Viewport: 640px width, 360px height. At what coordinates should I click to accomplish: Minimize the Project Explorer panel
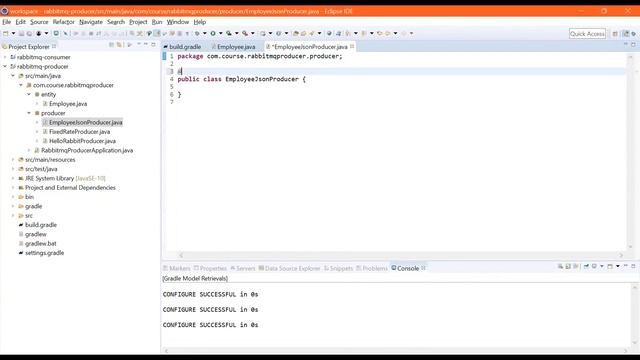(x=146, y=44)
